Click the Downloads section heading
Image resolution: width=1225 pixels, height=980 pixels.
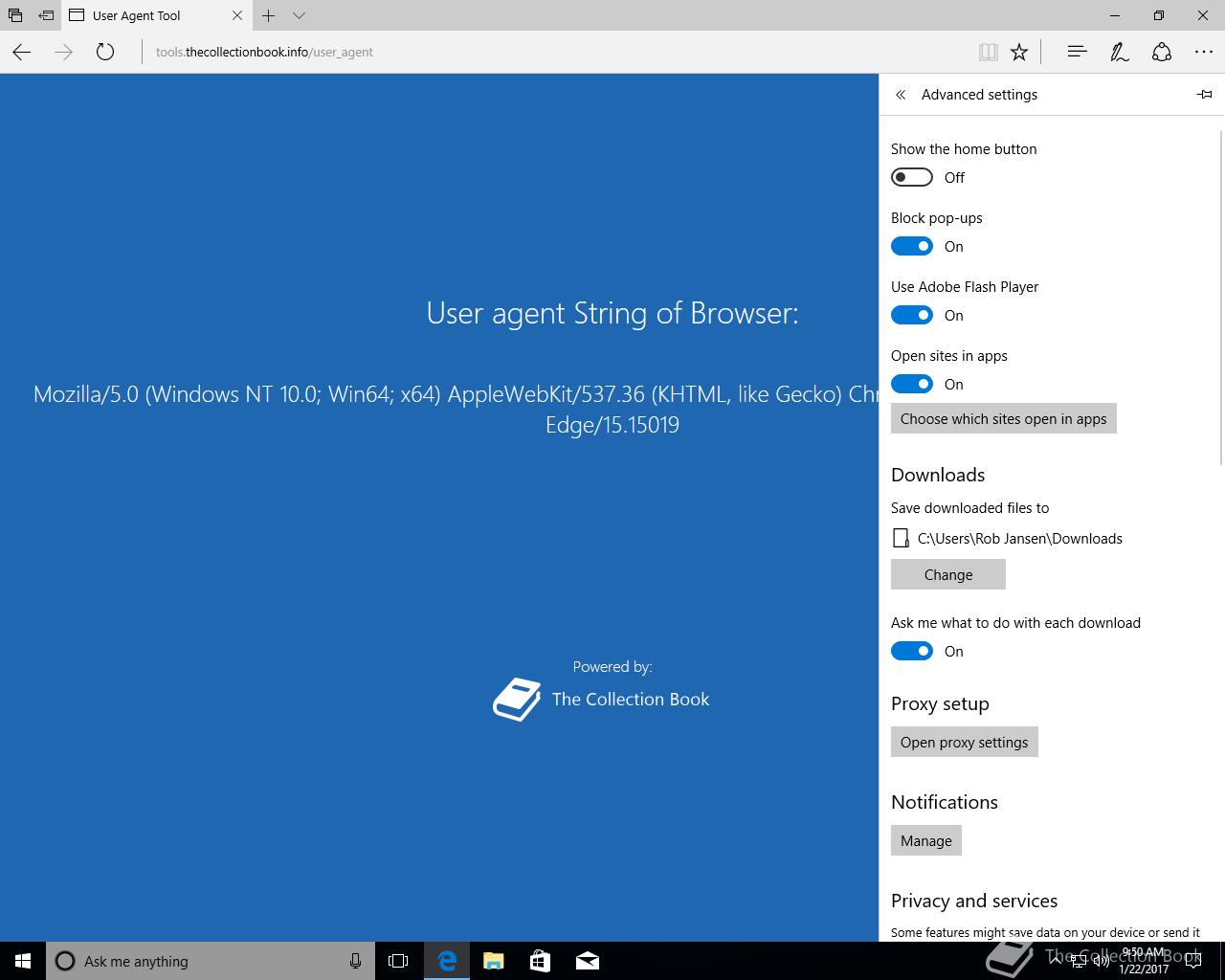click(938, 475)
